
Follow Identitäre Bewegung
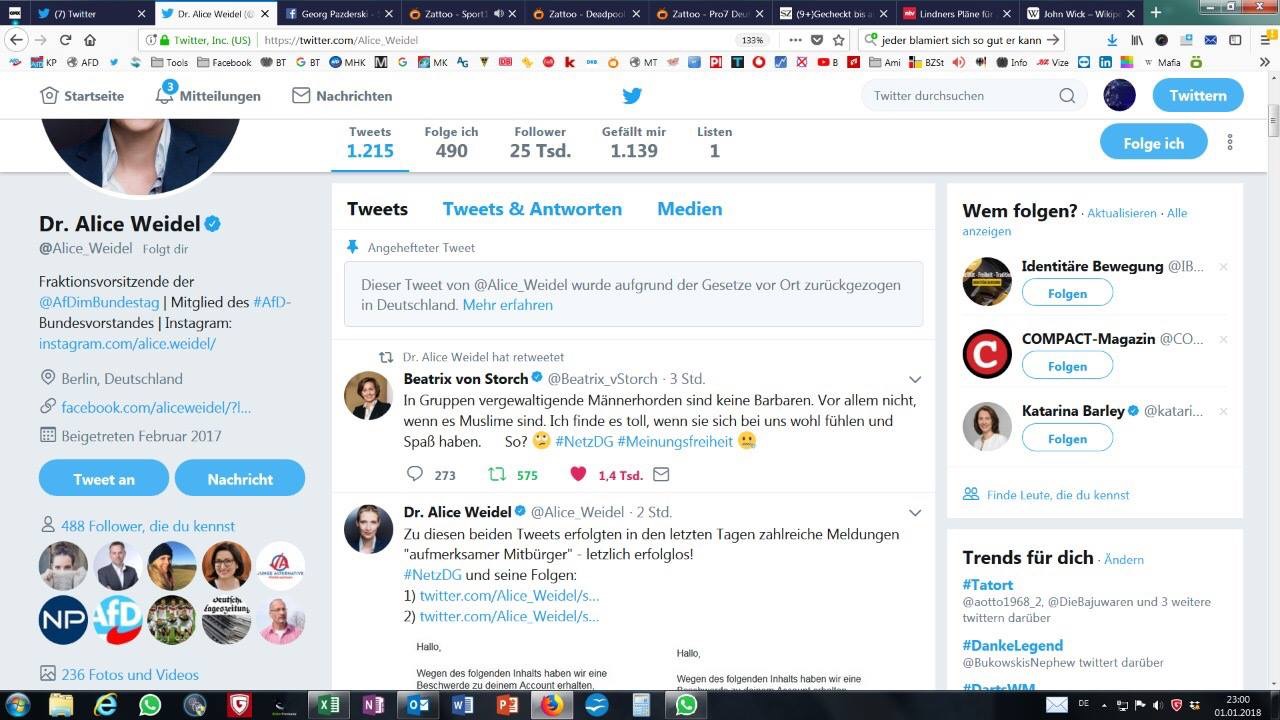tap(1067, 294)
